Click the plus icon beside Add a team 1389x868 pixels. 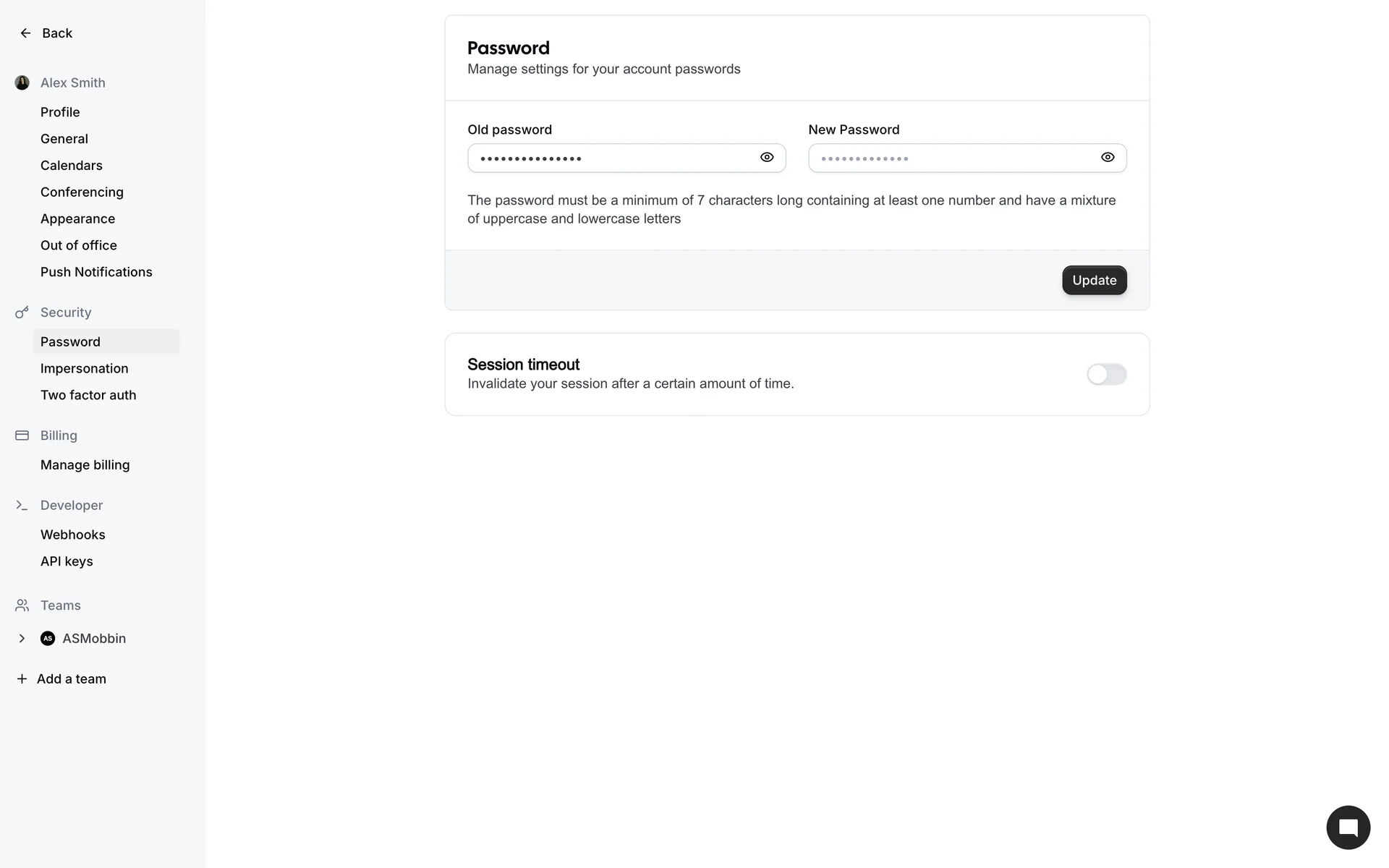[x=22, y=679]
